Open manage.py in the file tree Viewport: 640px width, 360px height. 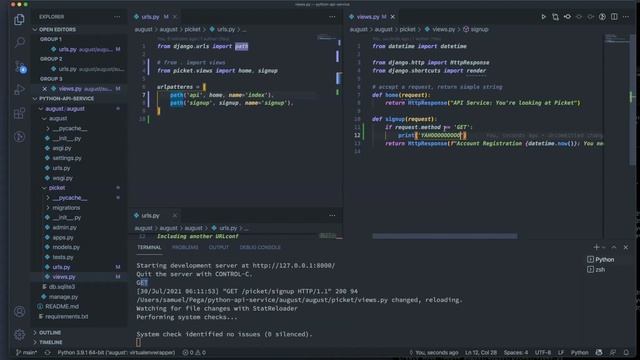coord(63,297)
